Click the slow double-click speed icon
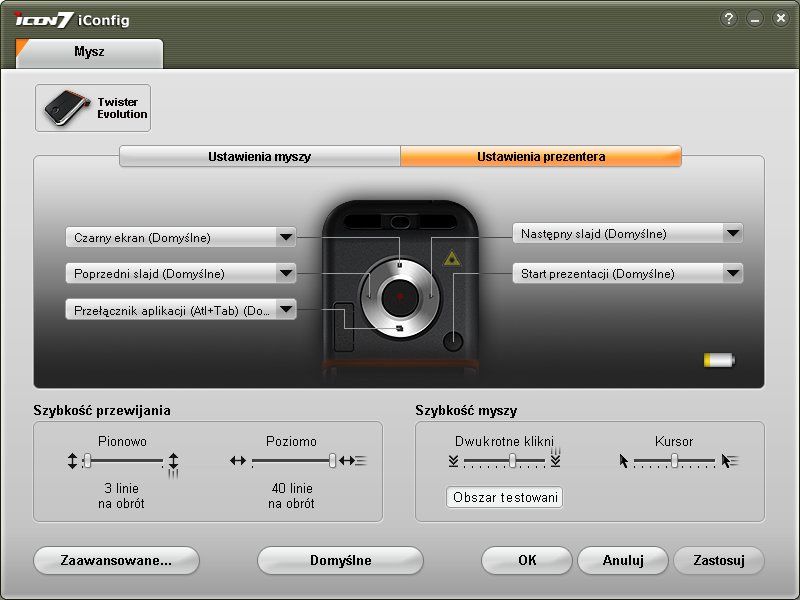The height and width of the screenshot is (600, 800). [454, 461]
